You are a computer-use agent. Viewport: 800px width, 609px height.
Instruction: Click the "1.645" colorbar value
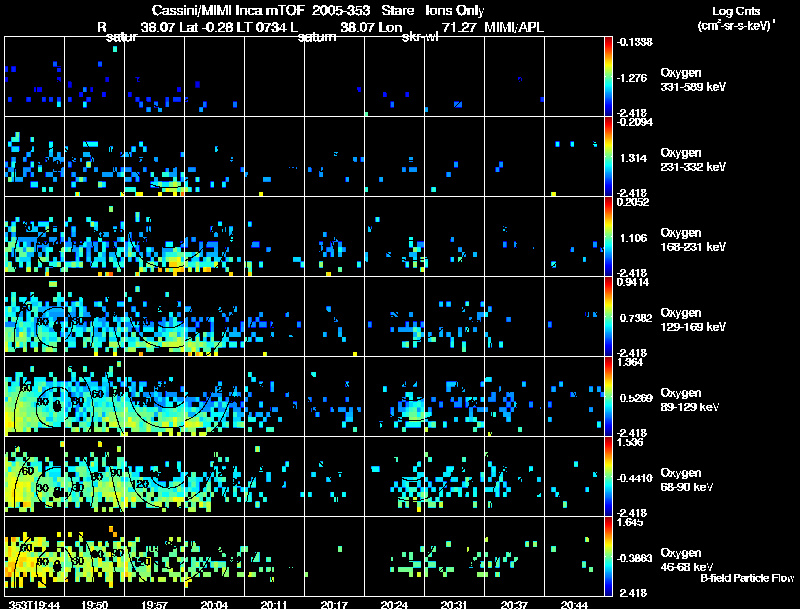pyautogui.click(x=630, y=522)
